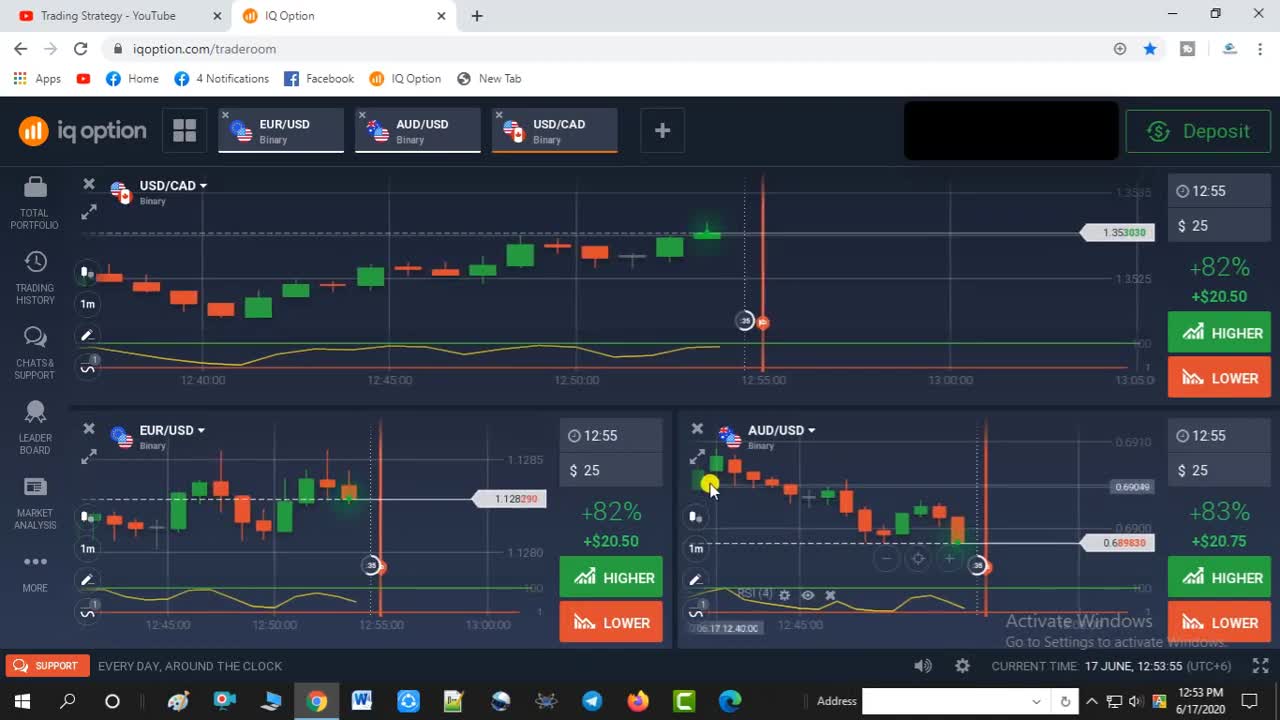This screenshot has height=720, width=1280.
Task: Toggle platform sound speaker icon
Action: coord(923,666)
